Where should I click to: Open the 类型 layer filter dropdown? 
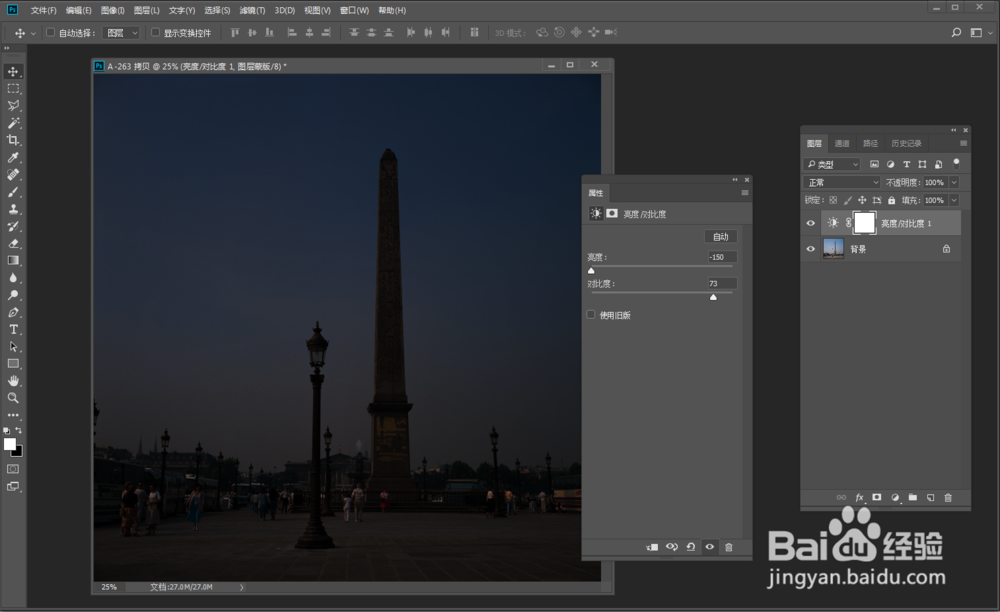coord(832,164)
